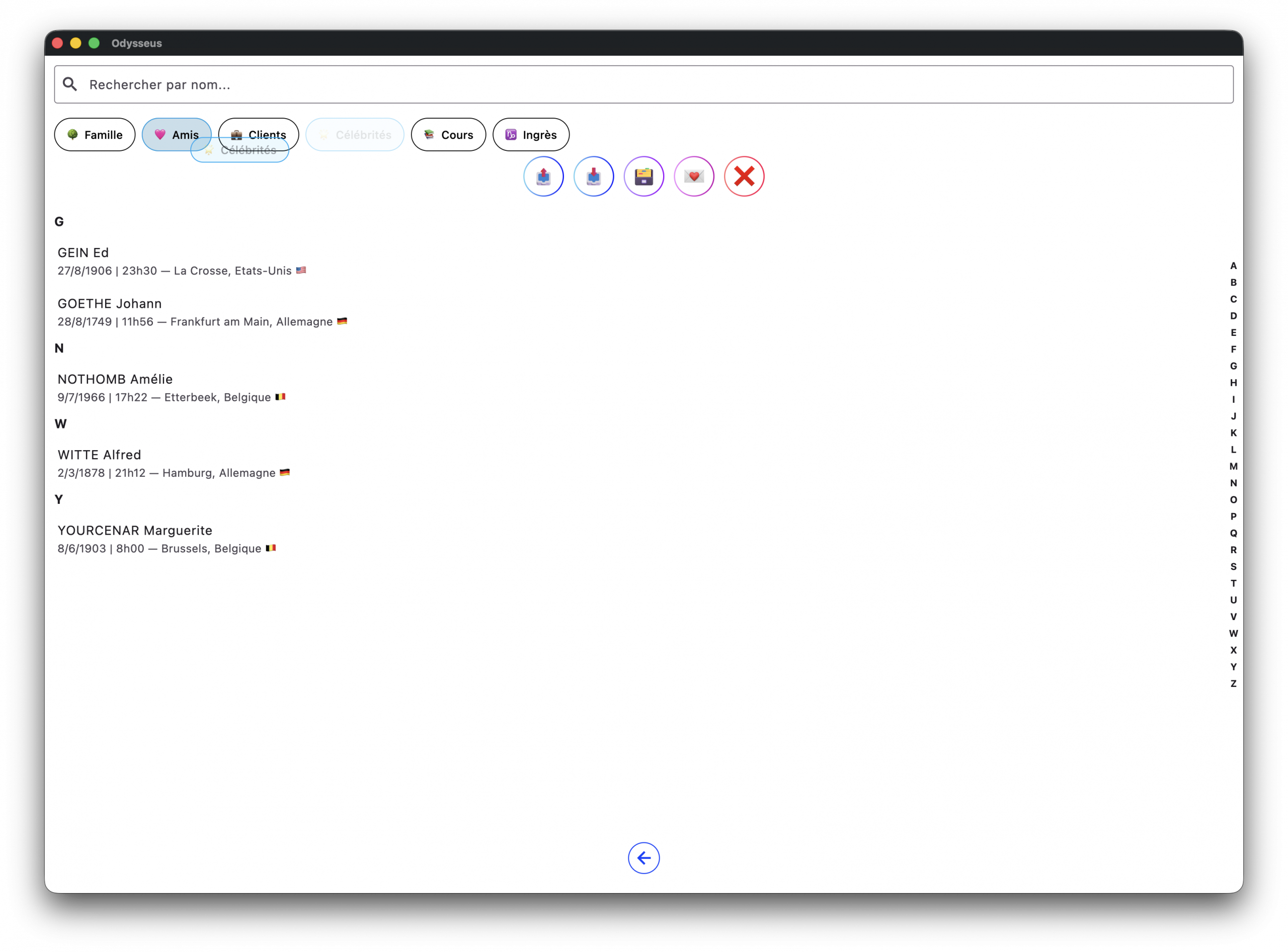Focus the Rechercher par nom search field
This screenshot has height=952, width=1288.
(643, 84)
